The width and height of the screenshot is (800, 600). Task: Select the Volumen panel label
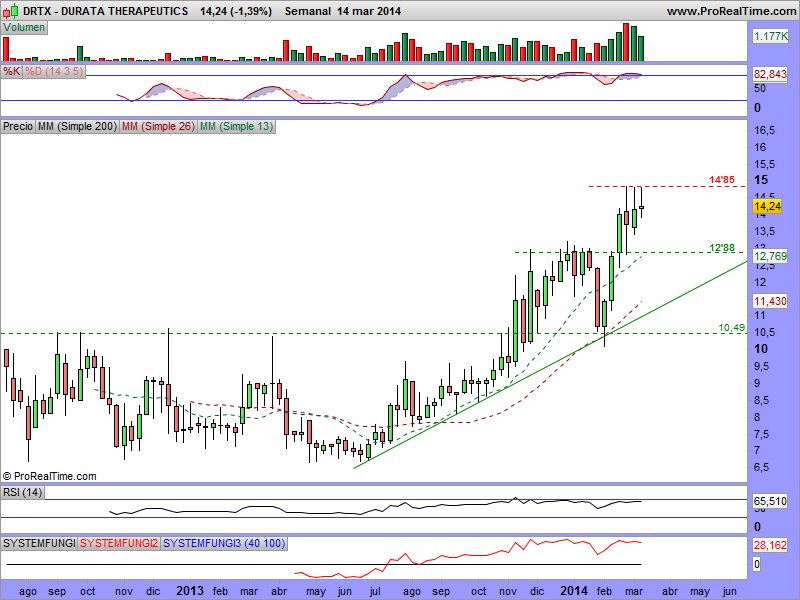24,28
